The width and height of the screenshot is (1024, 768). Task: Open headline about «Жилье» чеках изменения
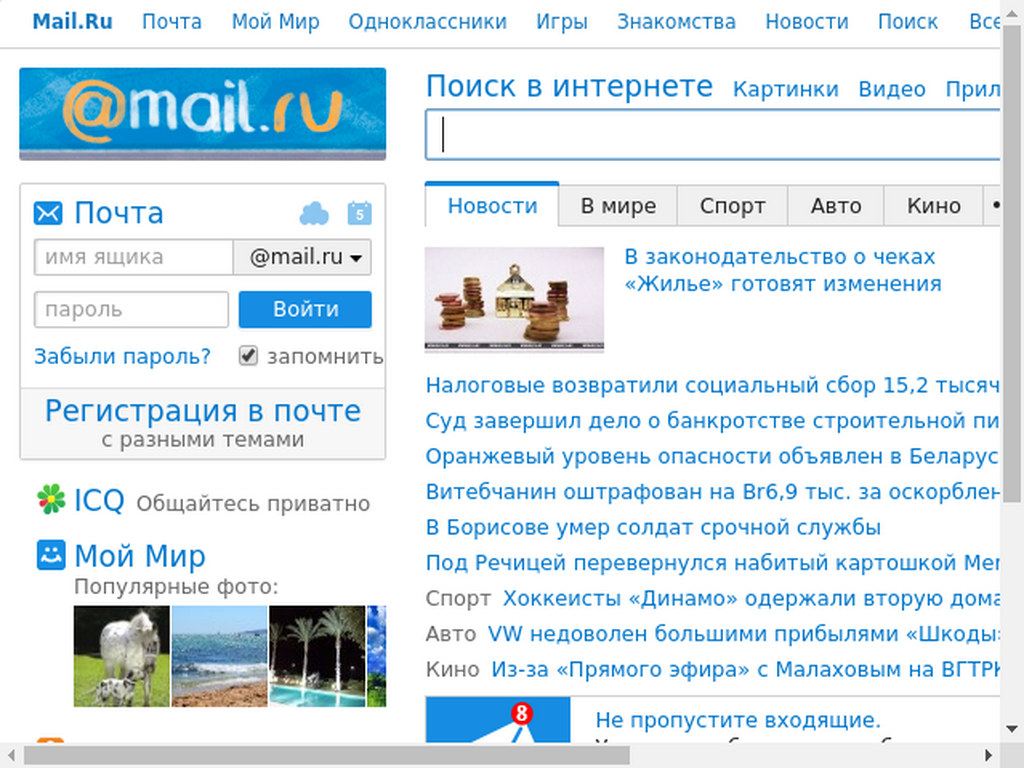click(x=782, y=270)
